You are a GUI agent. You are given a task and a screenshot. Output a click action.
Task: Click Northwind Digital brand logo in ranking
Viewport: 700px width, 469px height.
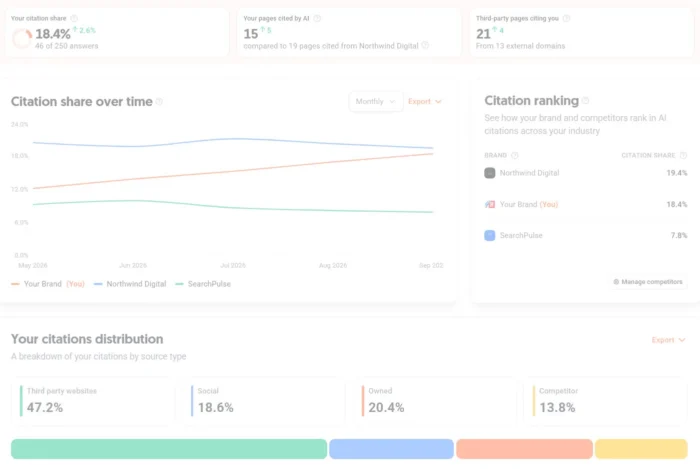click(x=490, y=173)
